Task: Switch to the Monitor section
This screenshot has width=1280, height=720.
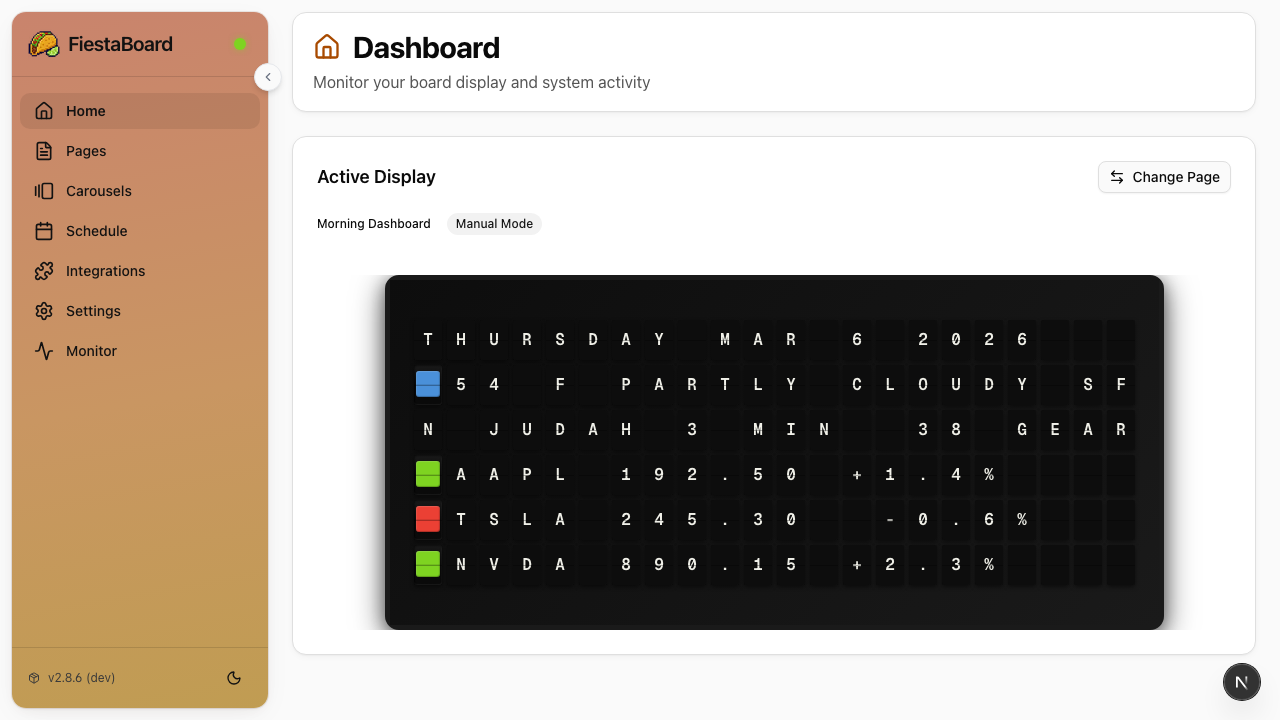Action: click(91, 351)
